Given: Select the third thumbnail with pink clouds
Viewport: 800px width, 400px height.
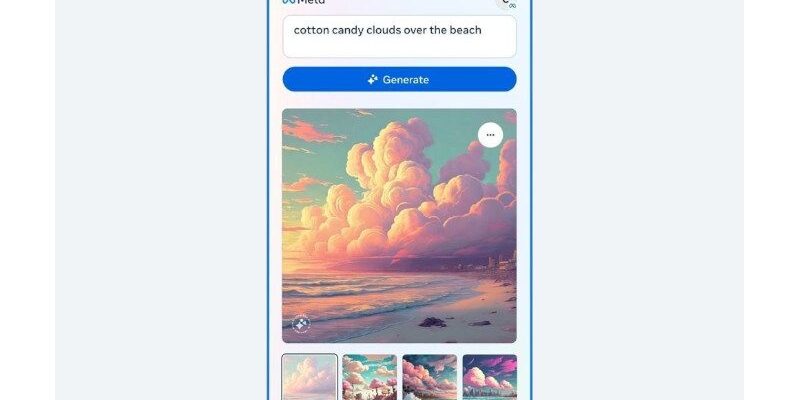Looking at the screenshot, I should [x=430, y=377].
